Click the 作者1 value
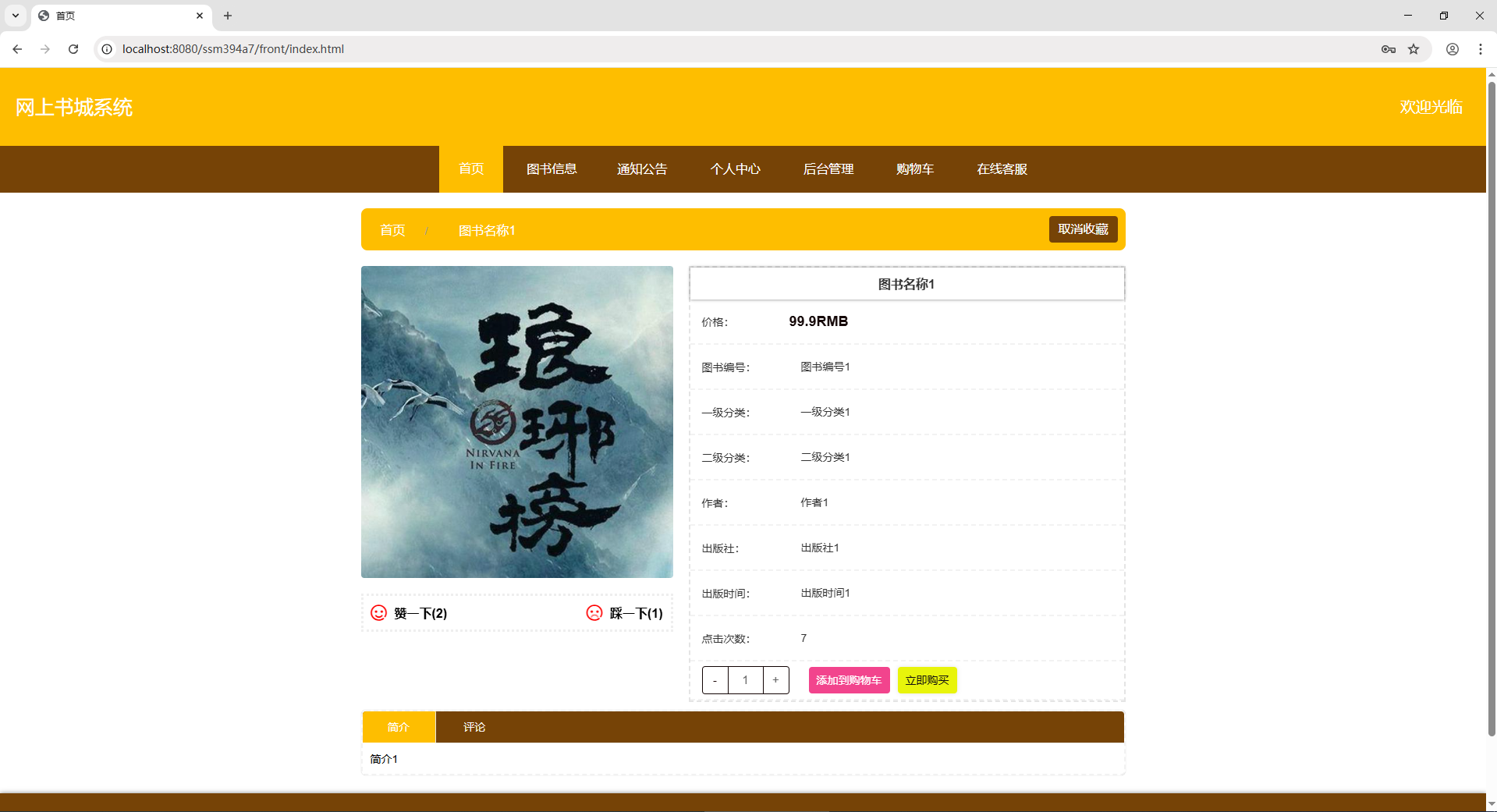 point(814,502)
